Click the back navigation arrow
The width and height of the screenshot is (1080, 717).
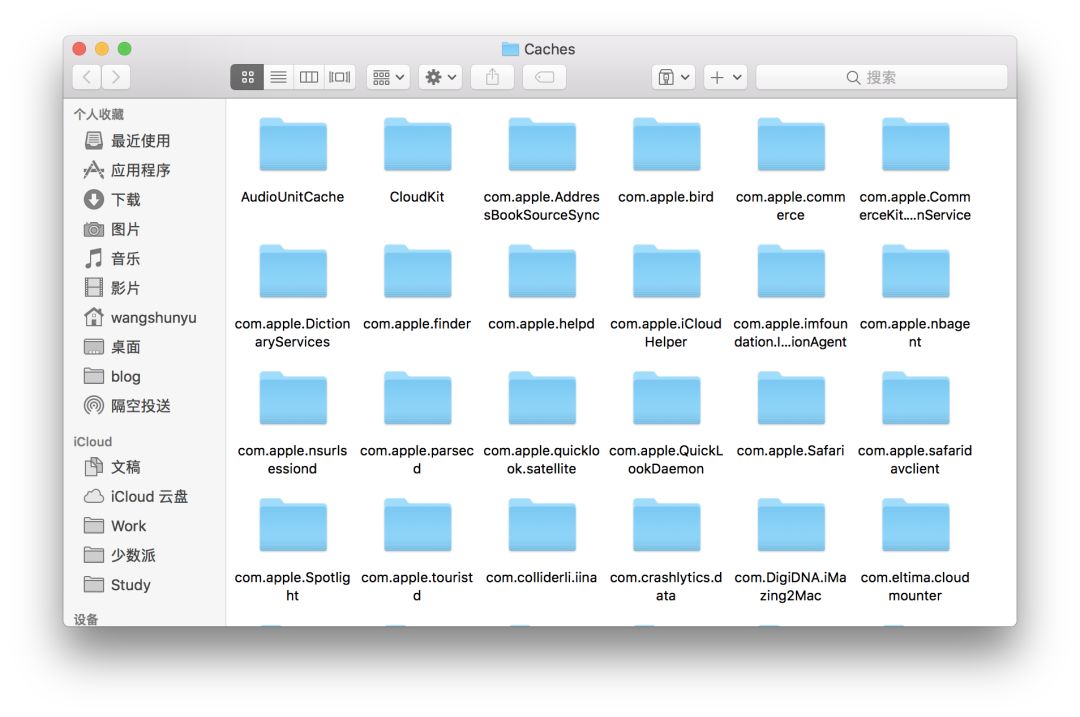click(87, 77)
